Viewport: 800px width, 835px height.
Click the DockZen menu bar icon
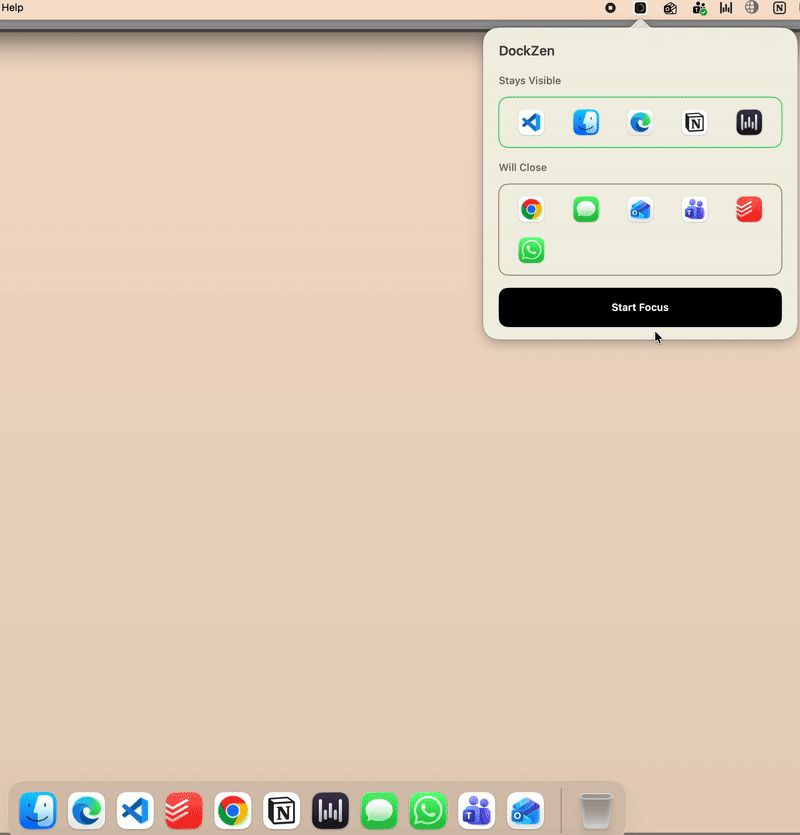point(640,8)
